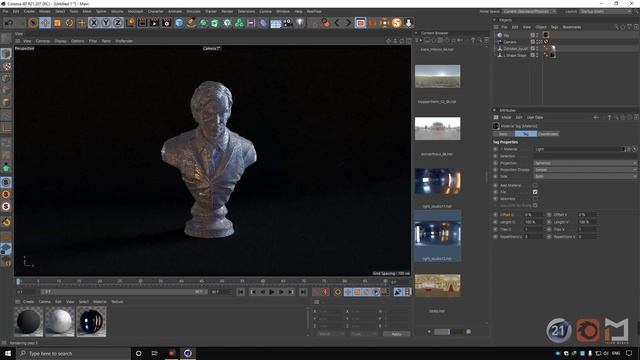Image resolution: width=640 pixels, height=360 pixels.
Task: Enable the Add Material checkbox
Action: [535, 185]
